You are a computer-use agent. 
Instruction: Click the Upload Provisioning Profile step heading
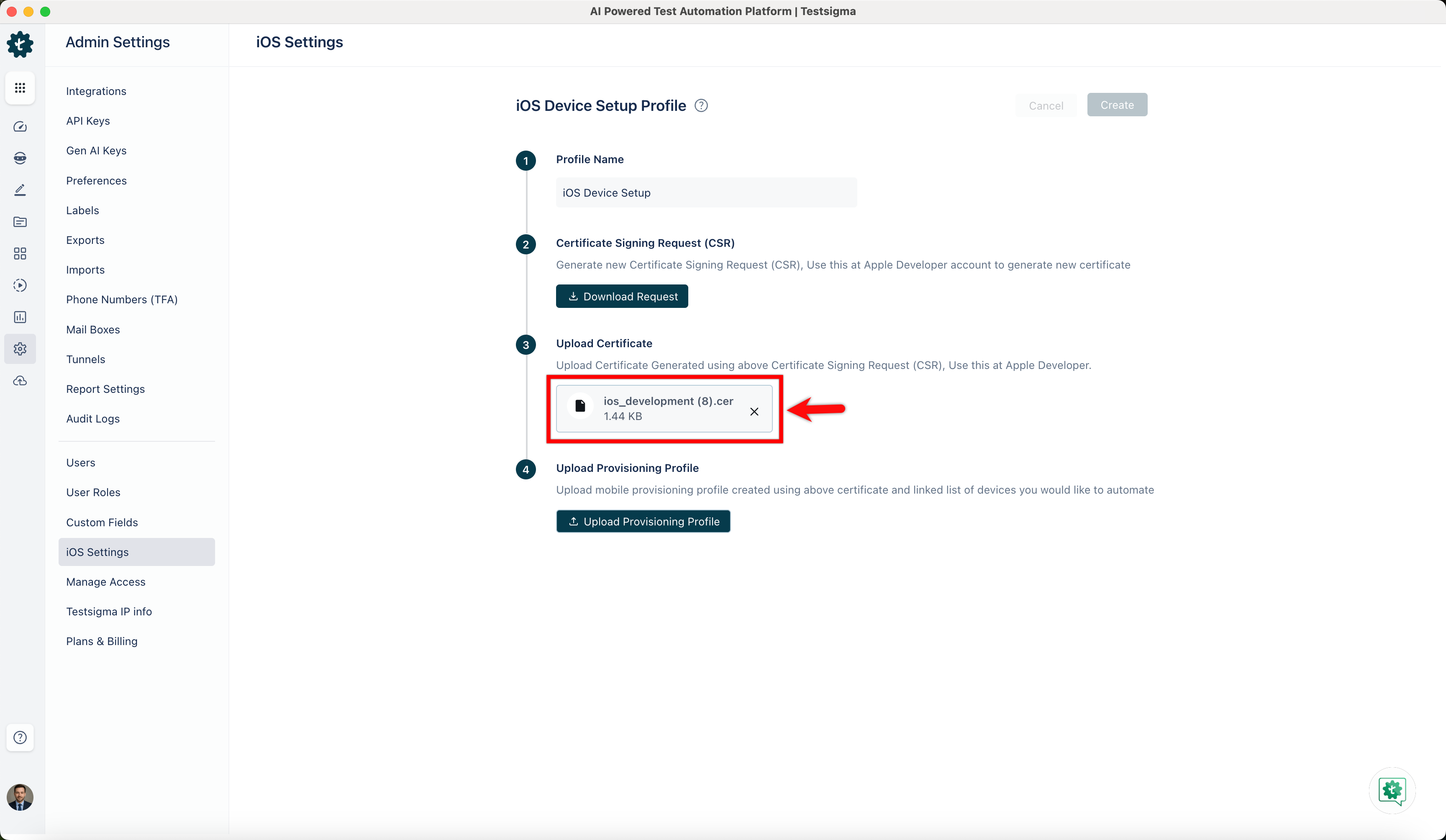pyautogui.click(x=627, y=468)
